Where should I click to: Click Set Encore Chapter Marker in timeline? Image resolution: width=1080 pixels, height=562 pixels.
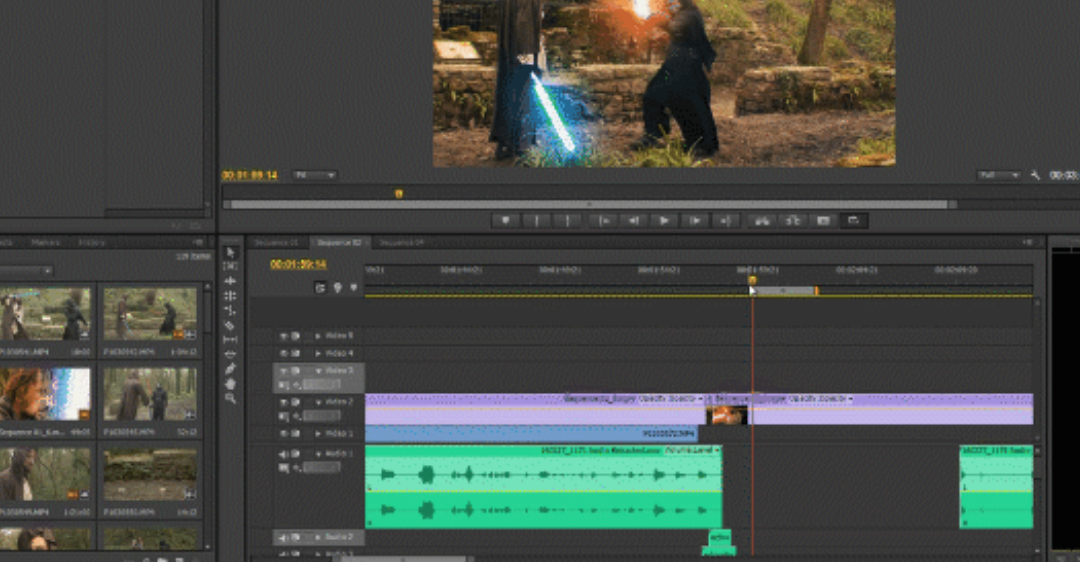point(338,288)
